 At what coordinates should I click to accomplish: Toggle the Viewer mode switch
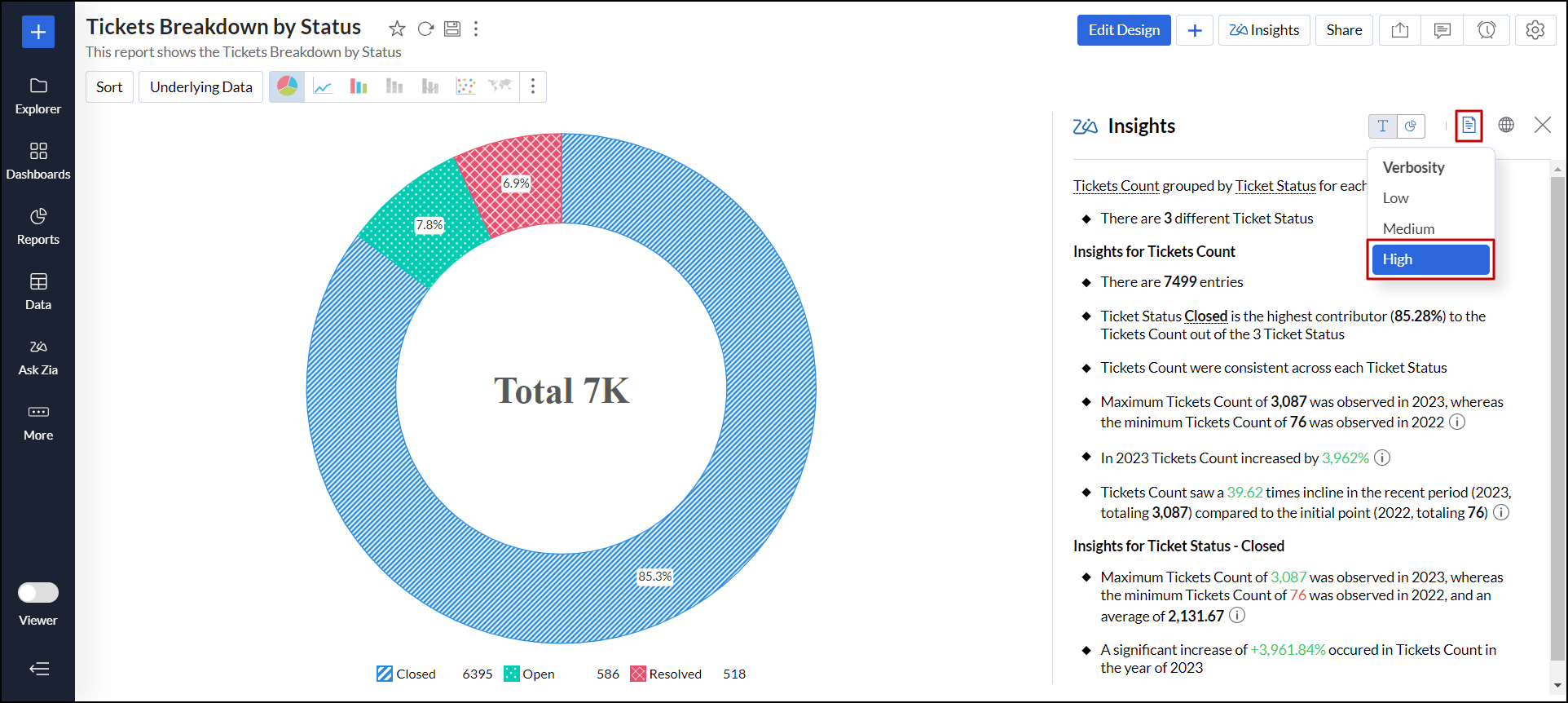pyautogui.click(x=38, y=592)
